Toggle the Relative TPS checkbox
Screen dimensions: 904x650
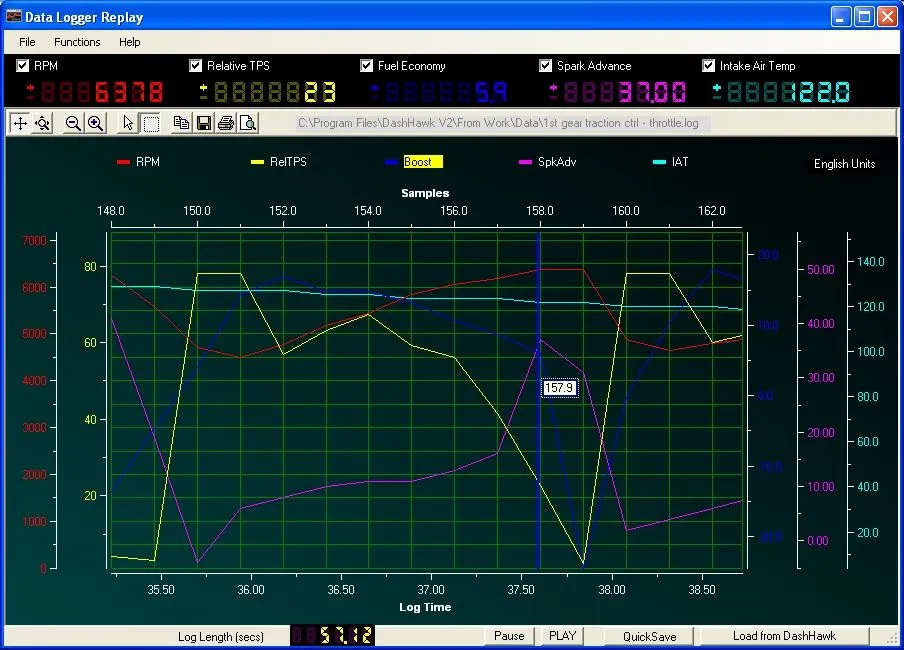(196, 66)
